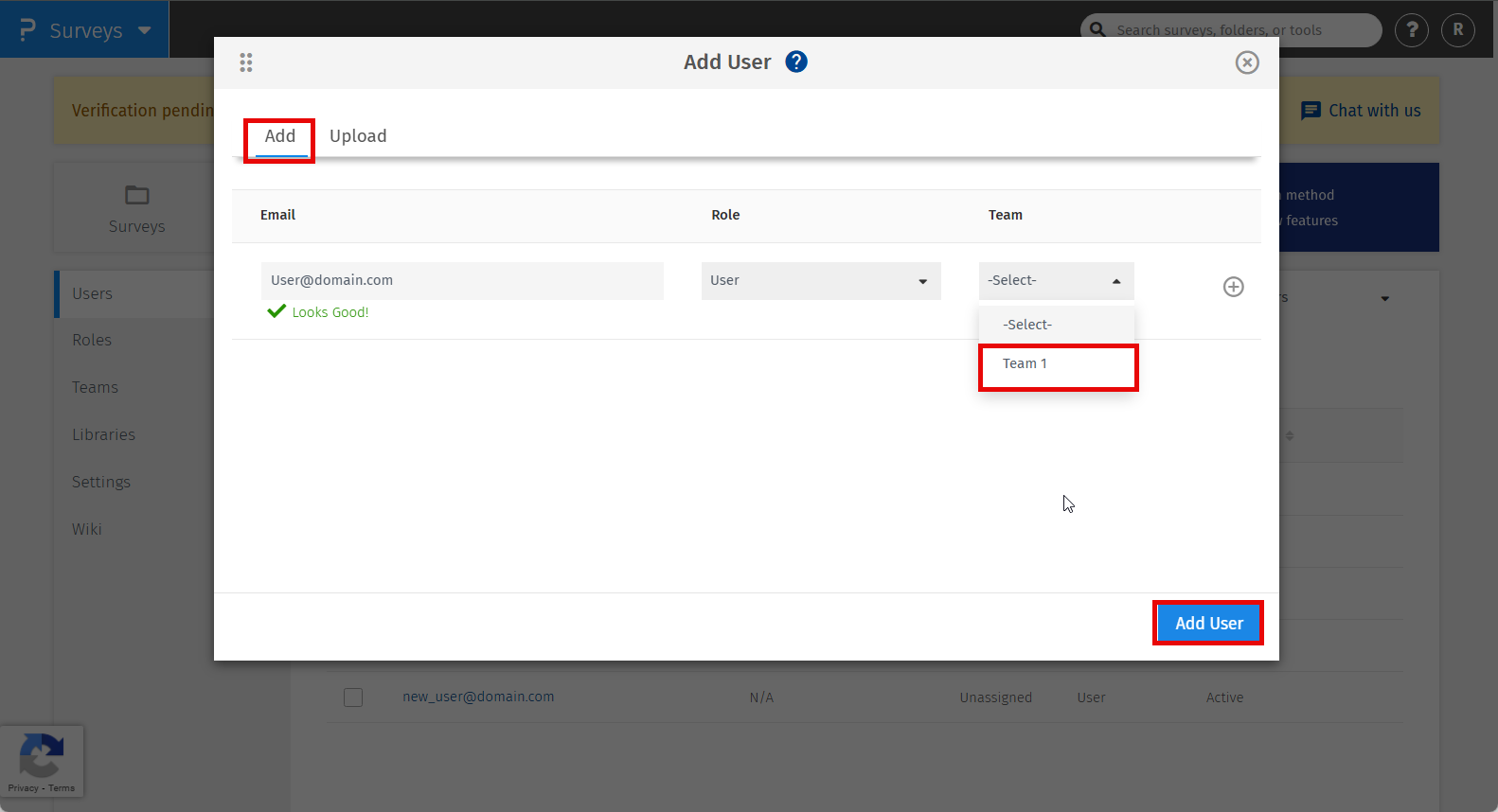Click the search magnifier icon
1498x812 pixels.
click(1097, 29)
